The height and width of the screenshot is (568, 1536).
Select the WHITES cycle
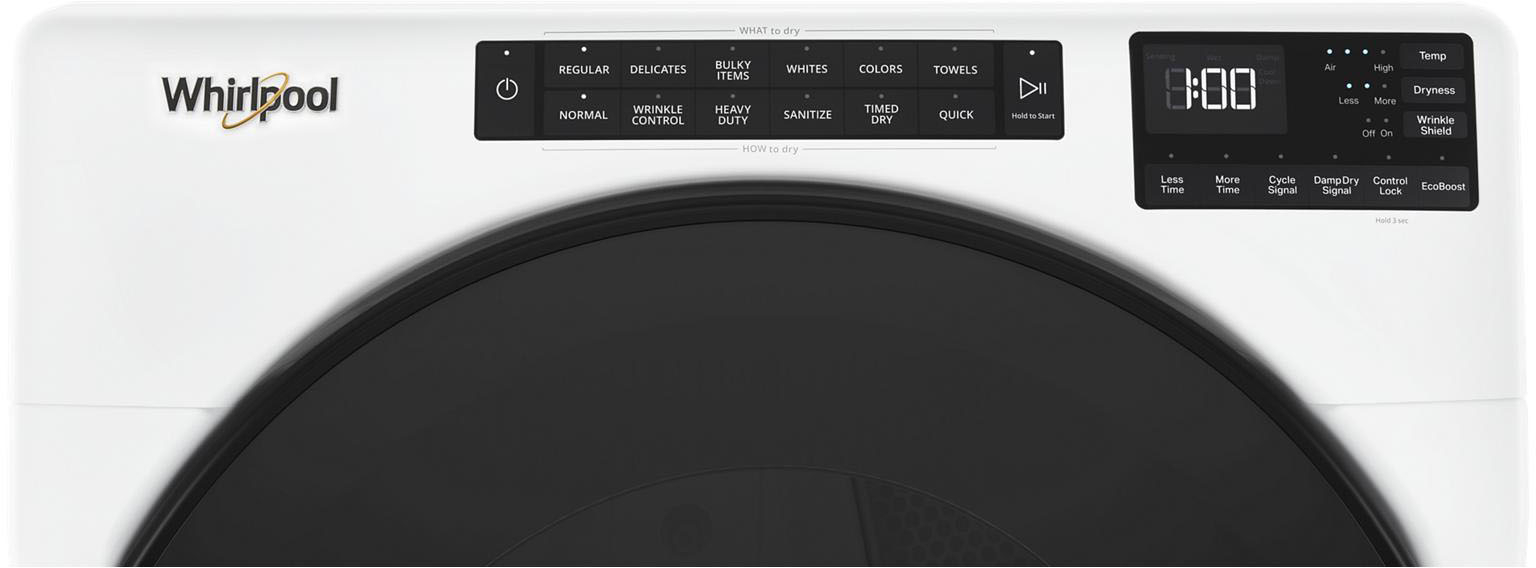tap(807, 65)
